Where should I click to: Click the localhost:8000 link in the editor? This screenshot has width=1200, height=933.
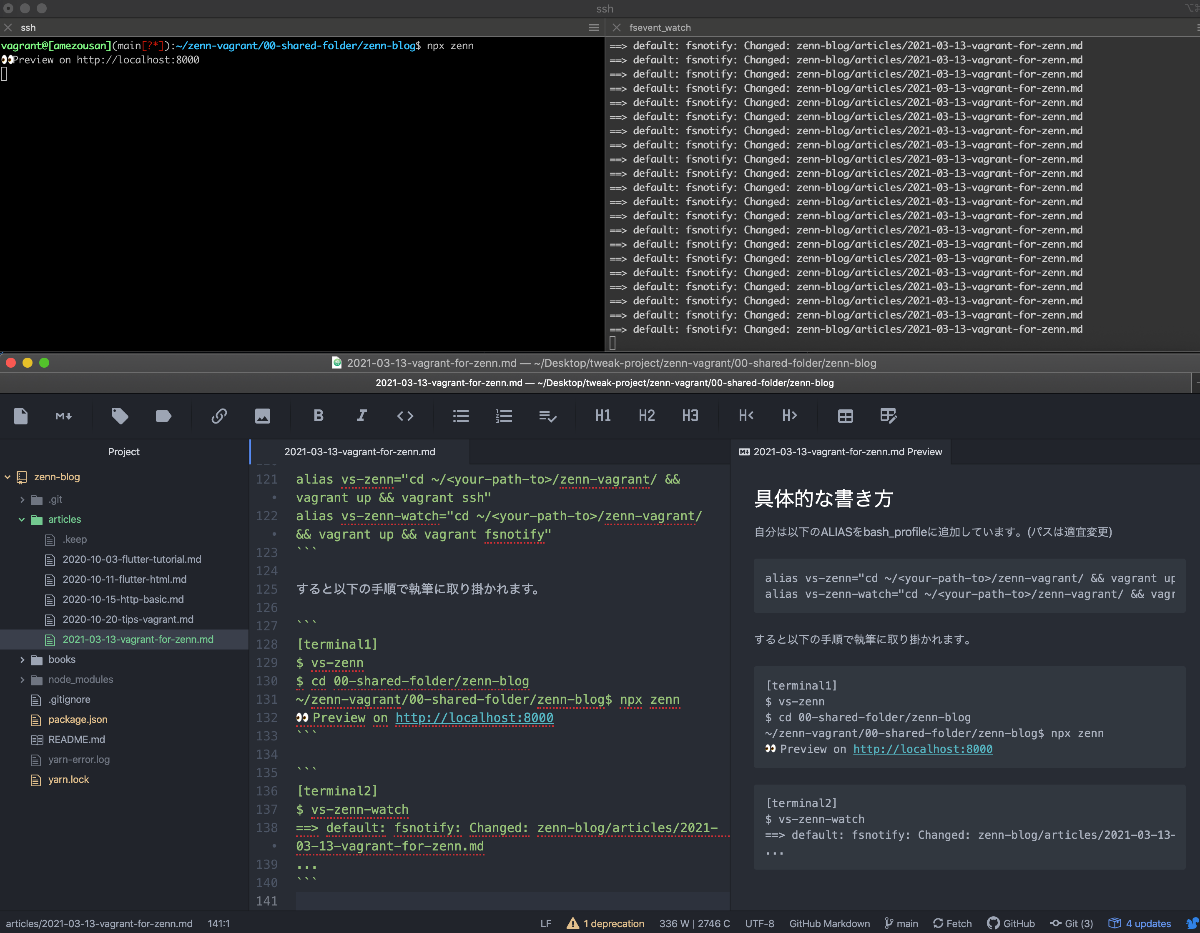pyautogui.click(x=474, y=718)
